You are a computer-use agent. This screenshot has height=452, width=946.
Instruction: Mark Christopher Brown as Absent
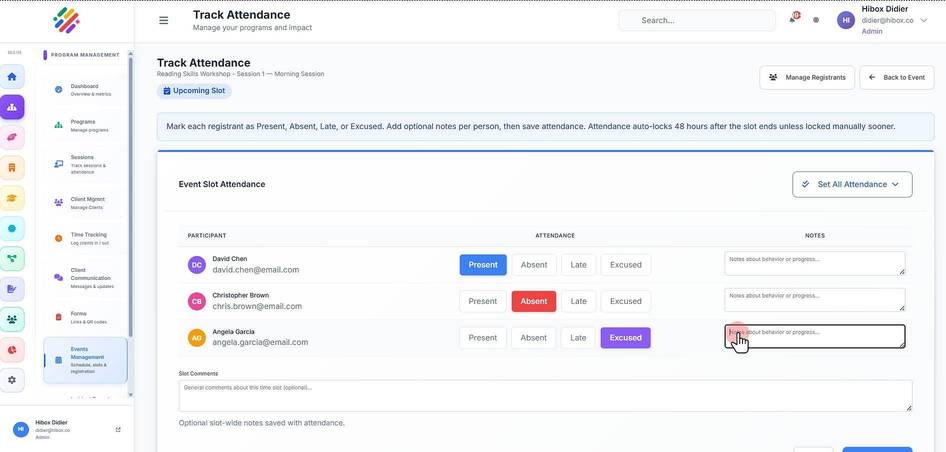pyautogui.click(x=534, y=301)
